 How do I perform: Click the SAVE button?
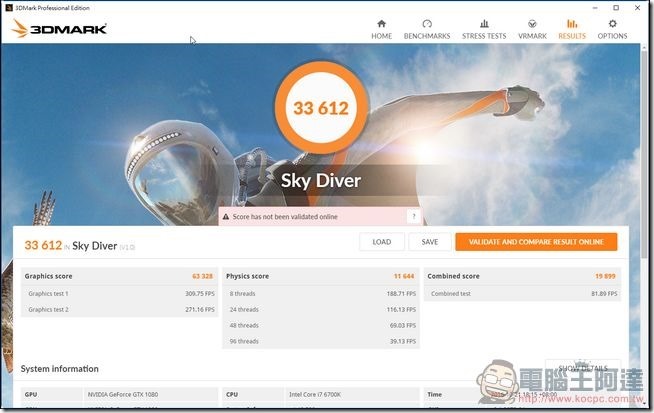click(430, 242)
